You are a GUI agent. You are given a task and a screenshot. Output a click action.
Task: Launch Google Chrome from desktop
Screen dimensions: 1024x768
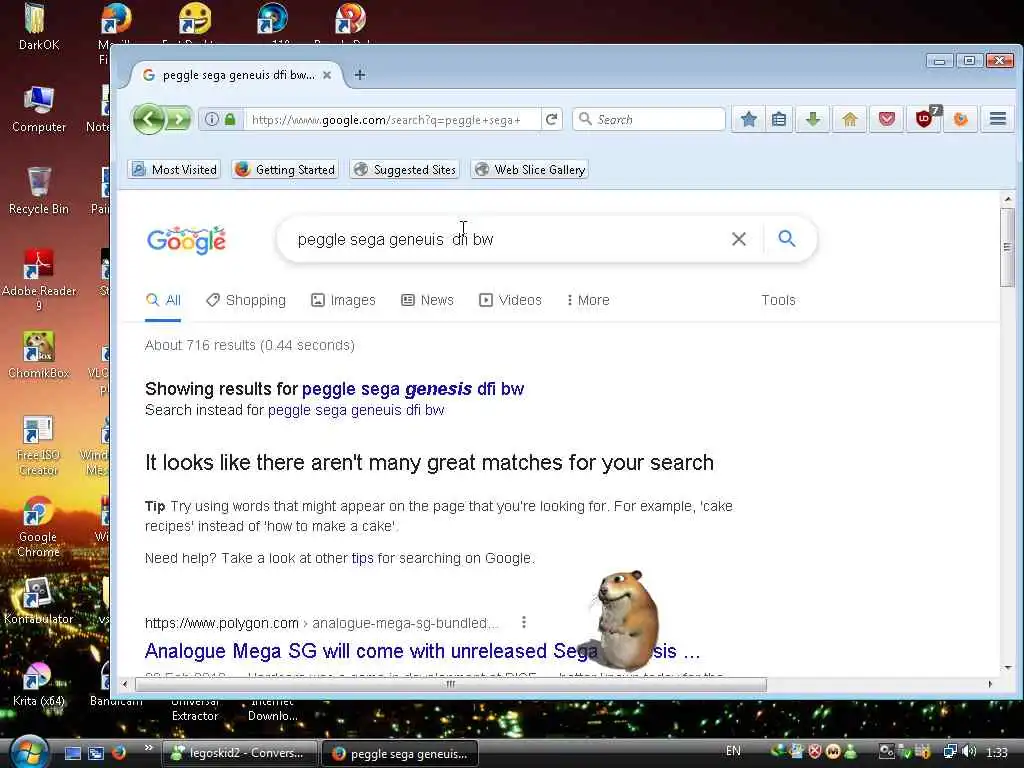tap(39, 526)
